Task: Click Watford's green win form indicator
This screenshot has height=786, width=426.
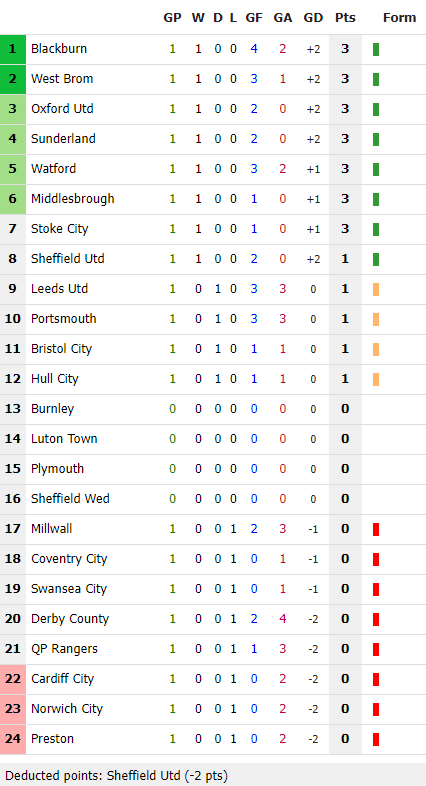Action: pyautogui.click(x=376, y=169)
